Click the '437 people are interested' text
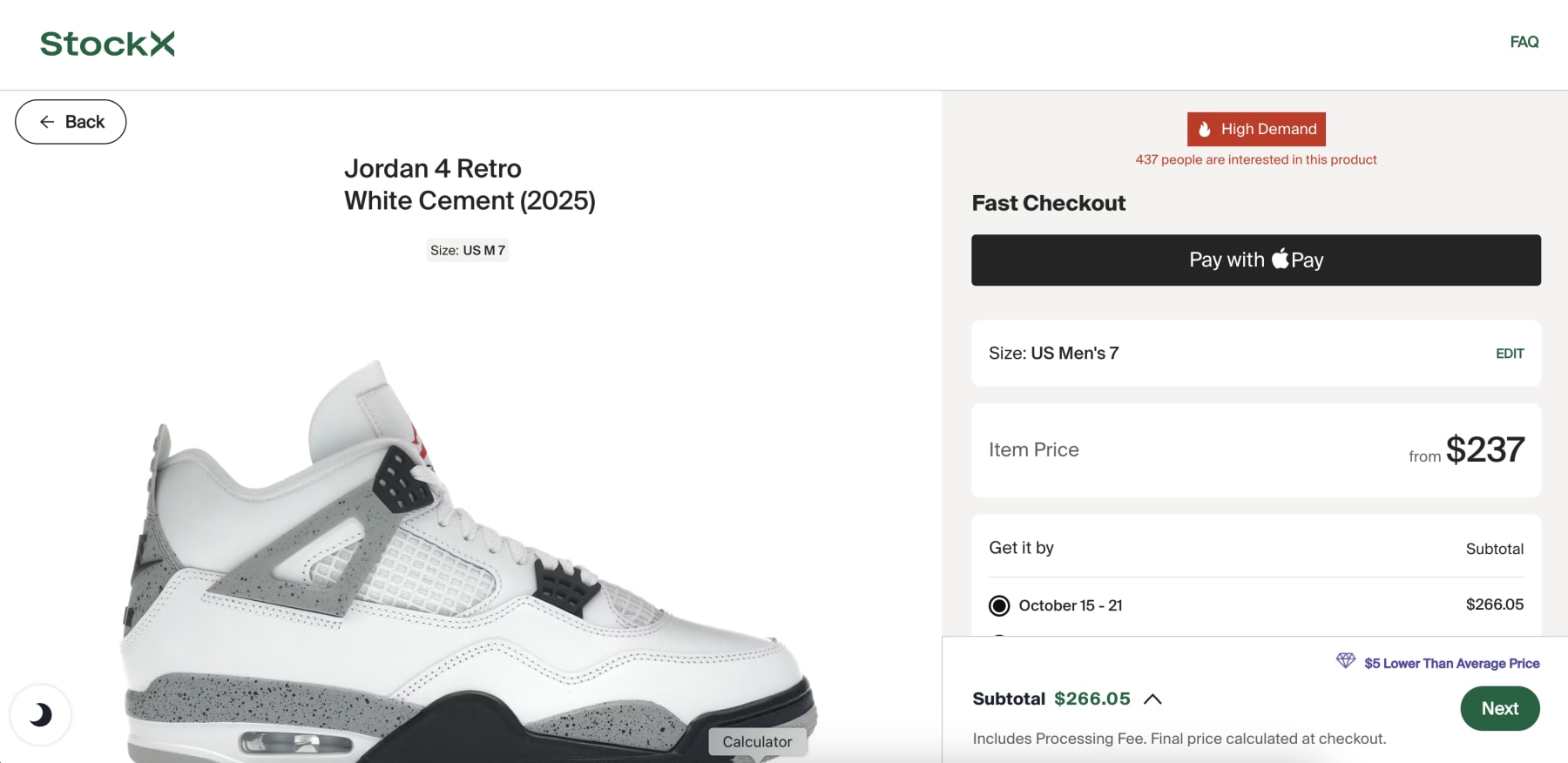The width and height of the screenshot is (1568, 763). [1255, 159]
